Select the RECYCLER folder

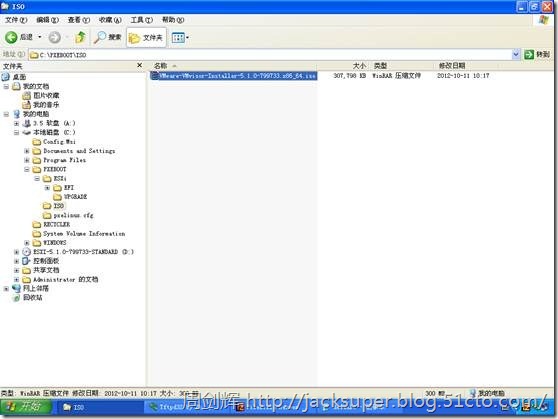tap(57, 225)
